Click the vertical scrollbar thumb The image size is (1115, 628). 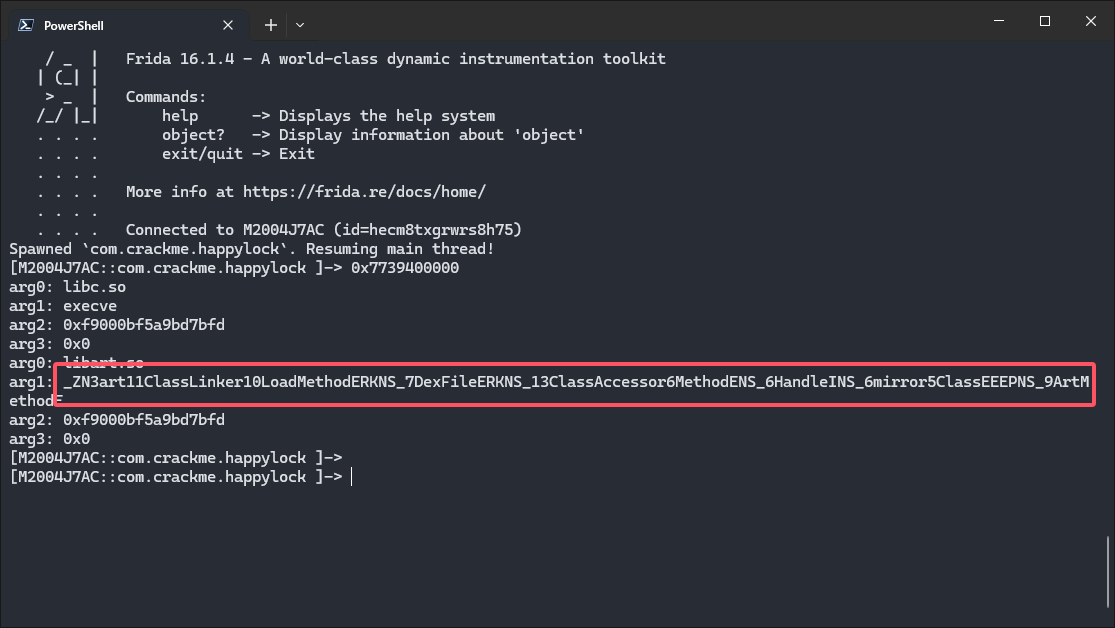1107,572
